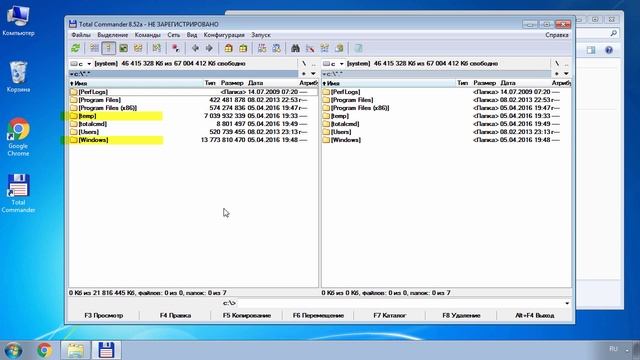
Task: Switch to thumbnails view toolbar icon
Action: coord(123,48)
